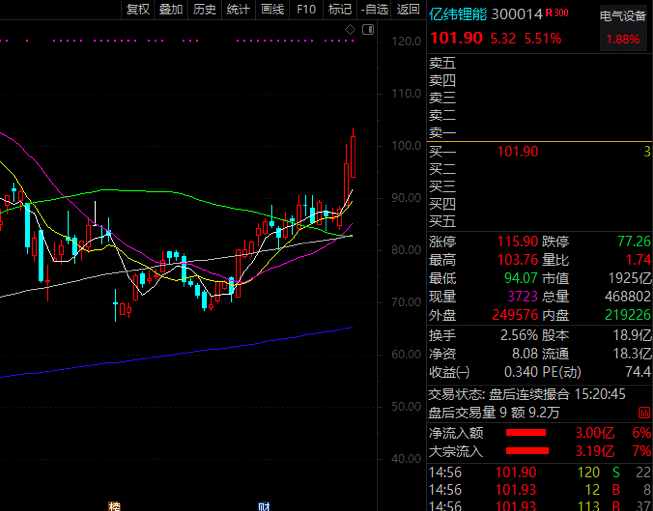Click the 榜 marker at chart bottom
The height and width of the screenshot is (511, 653).
click(x=114, y=506)
